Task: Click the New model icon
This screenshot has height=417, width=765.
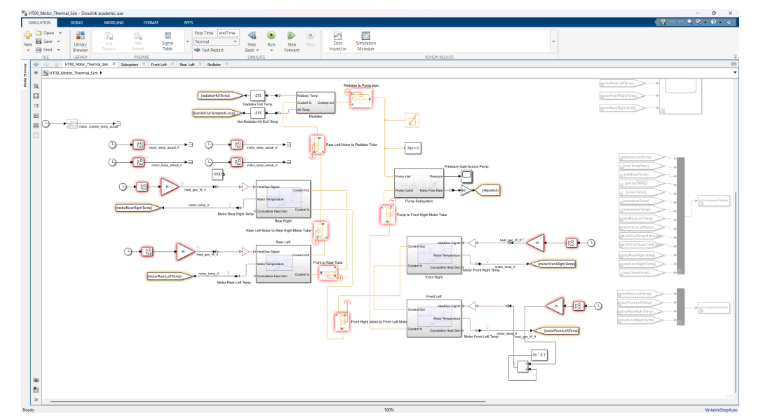Action: pos(28,36)
